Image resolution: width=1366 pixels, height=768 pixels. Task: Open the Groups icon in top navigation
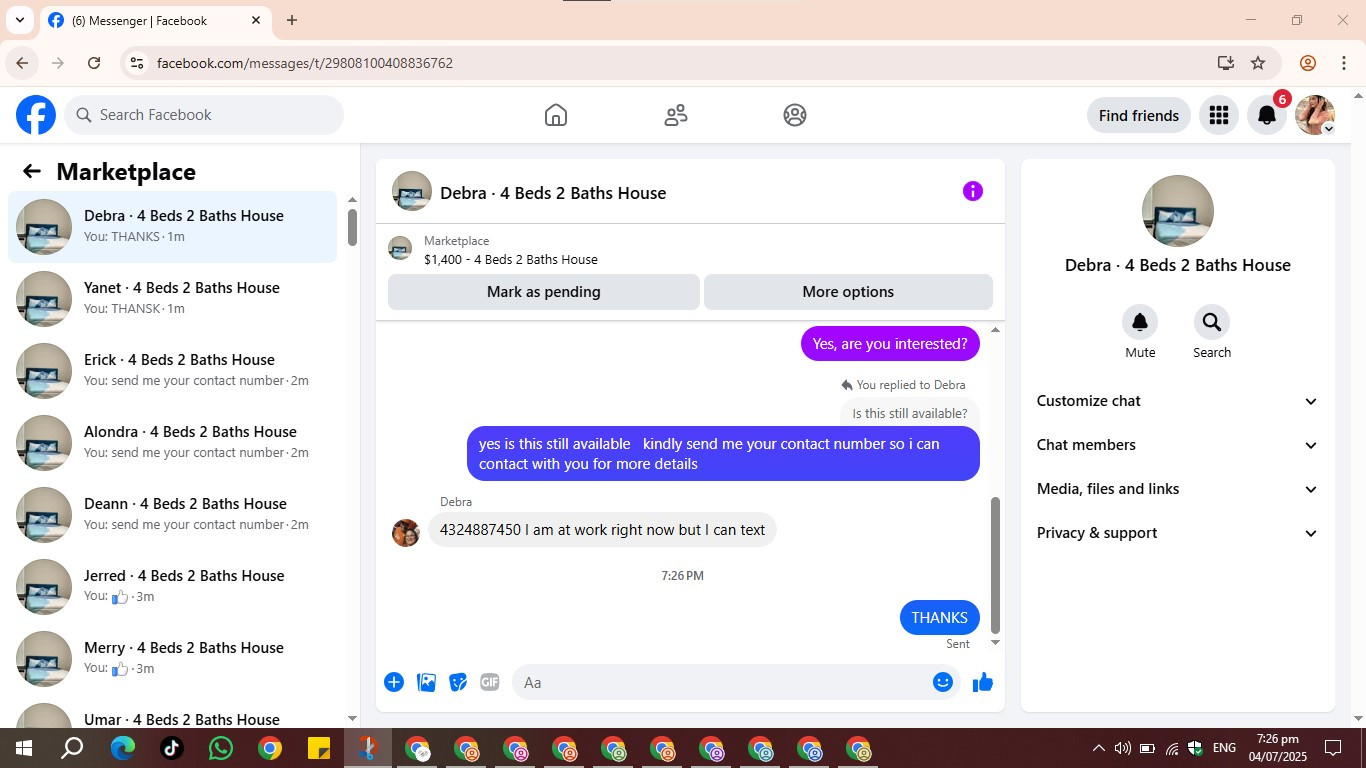(x=795, y=115)
